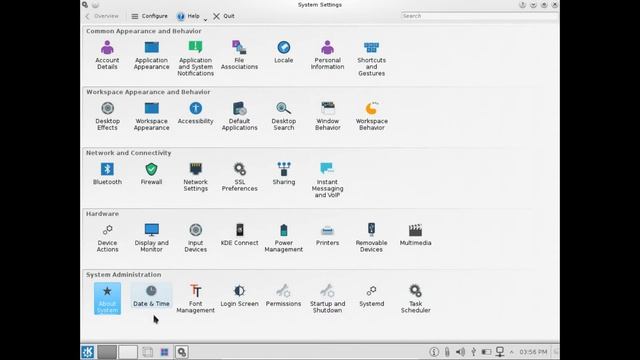640x360 pixels.
Task: Open the clipboard tray icon
Action: [447, 352]
